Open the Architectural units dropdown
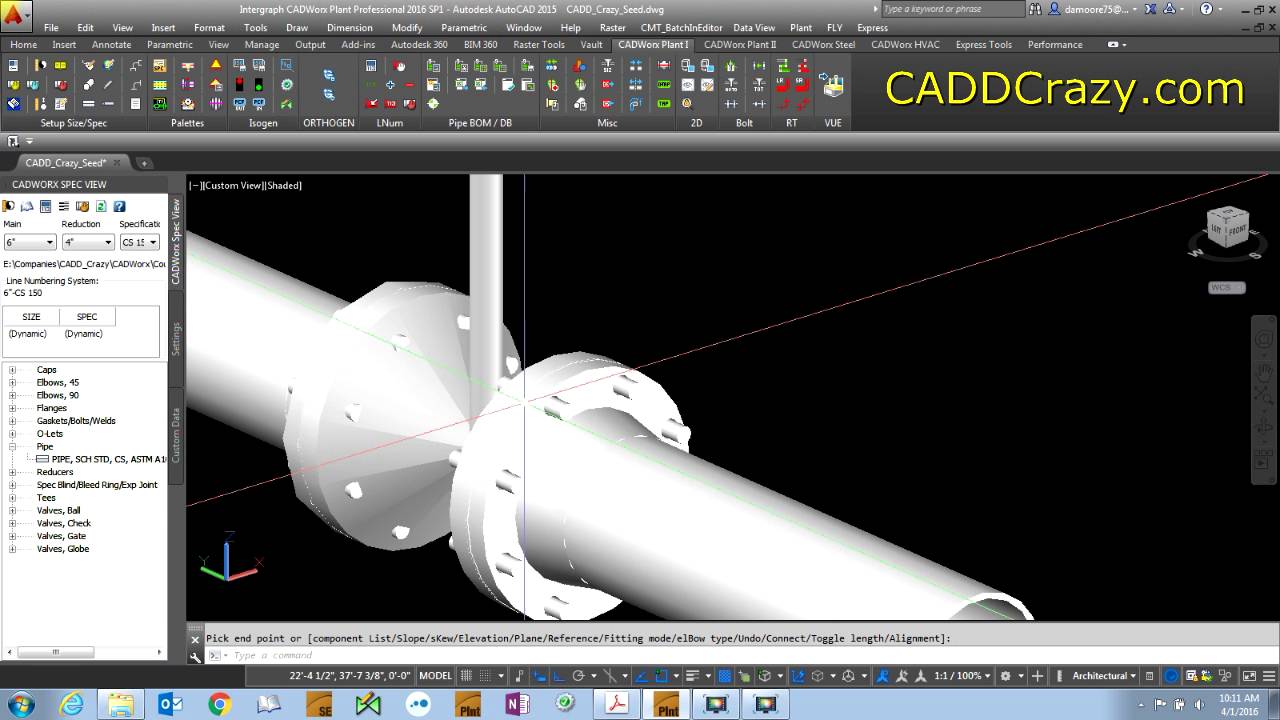This screenshot has width=1280, height=720. click(x=1103, y=676)
